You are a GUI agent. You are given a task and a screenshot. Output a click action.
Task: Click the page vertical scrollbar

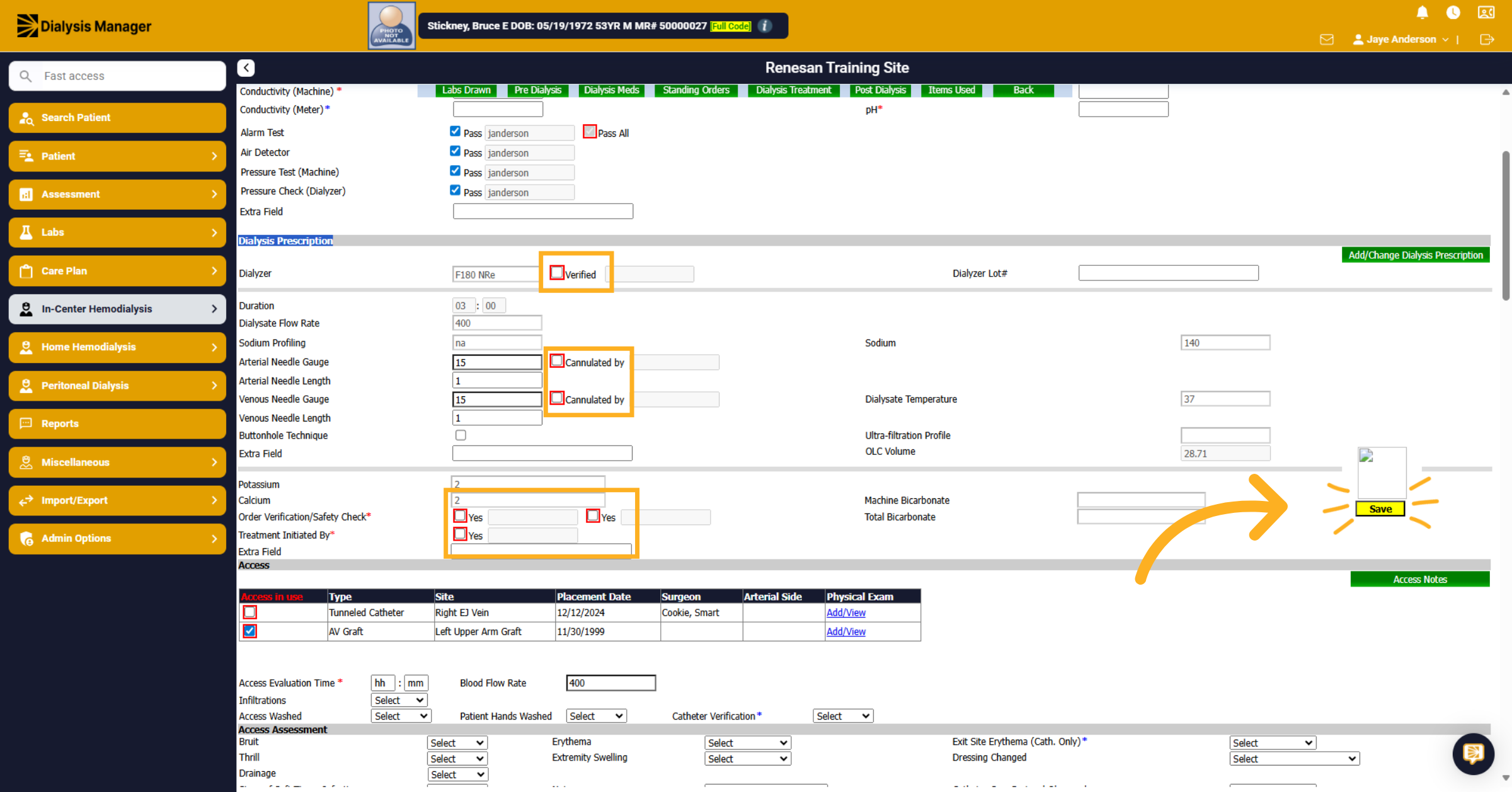coord(1506,226)
